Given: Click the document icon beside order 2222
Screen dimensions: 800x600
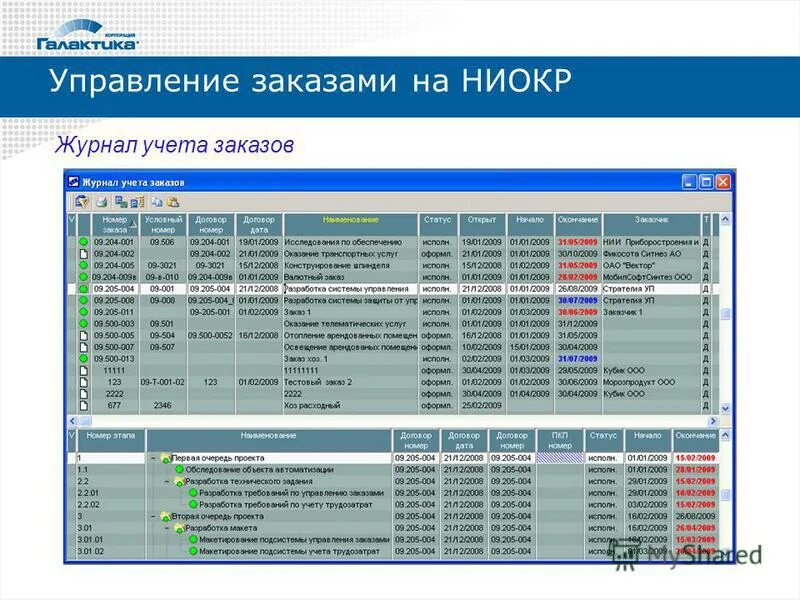Looking at the screenshot, I should pos(85,393).
